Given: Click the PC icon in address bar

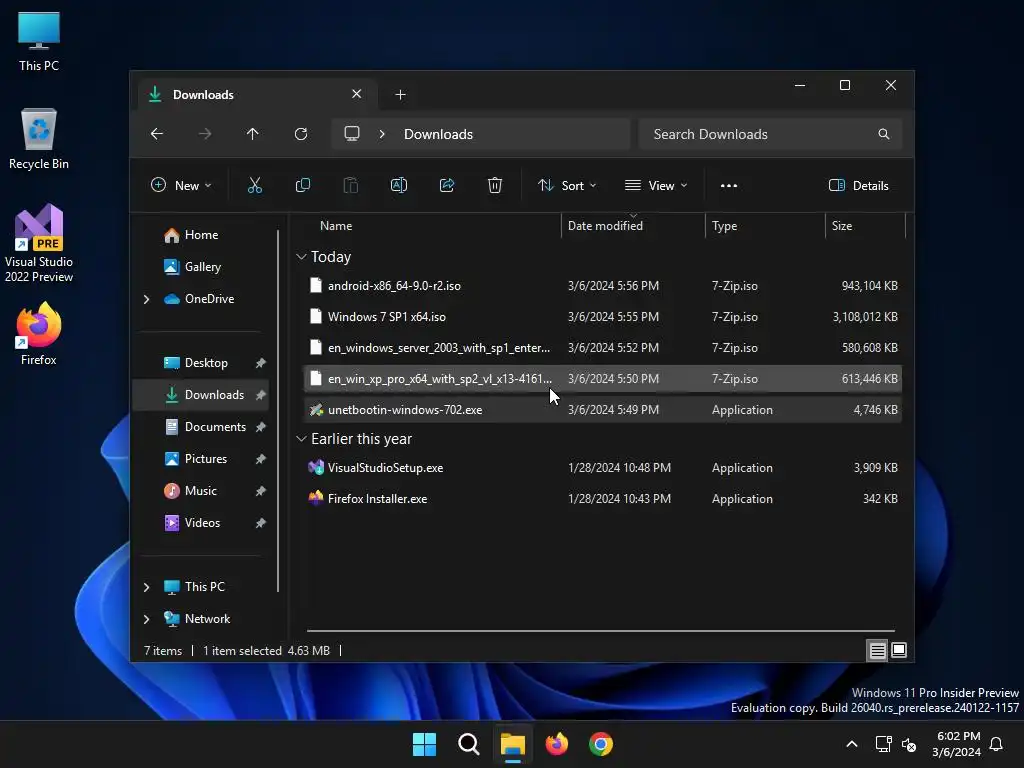Looking at the screenshot, I should tap(352, 134).
